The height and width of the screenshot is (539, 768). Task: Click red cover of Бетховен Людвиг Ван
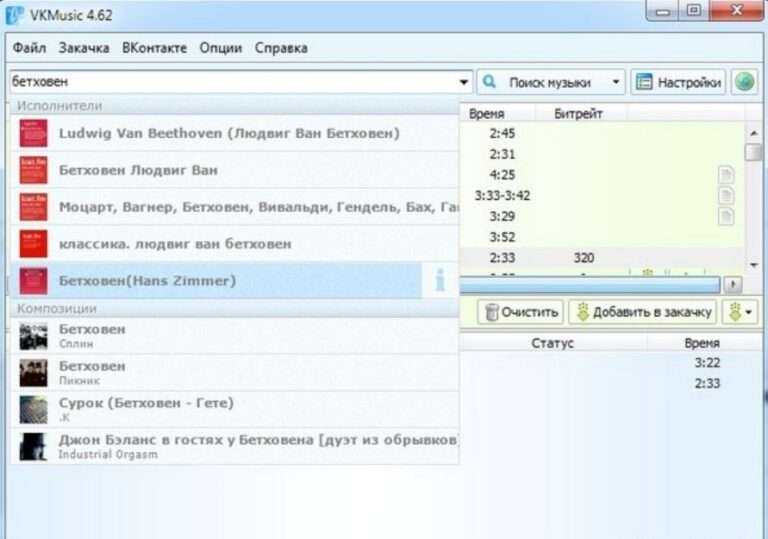[x=33, y=170]
